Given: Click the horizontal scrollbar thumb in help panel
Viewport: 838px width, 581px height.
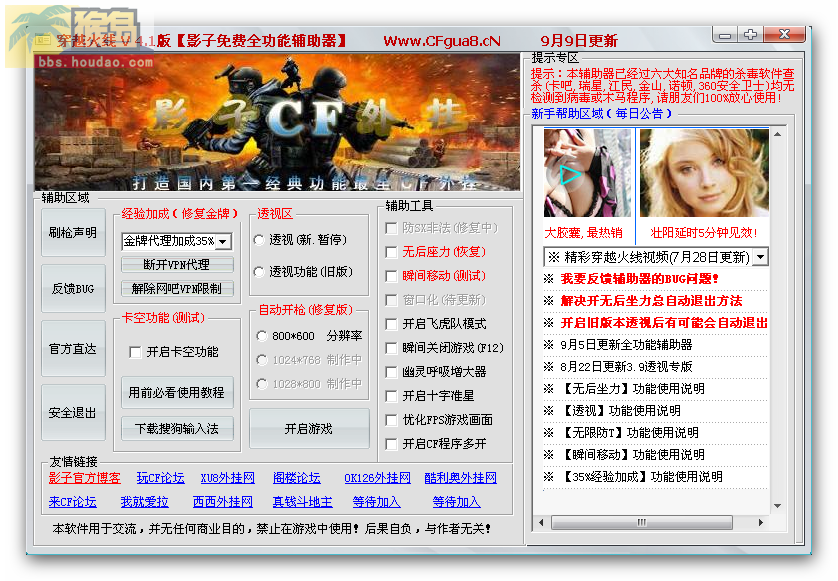Looking at the screenshot, I should tap(641, 522).
